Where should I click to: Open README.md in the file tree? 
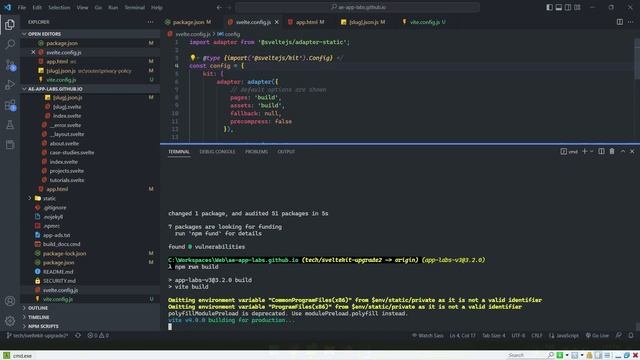(58, 271)
